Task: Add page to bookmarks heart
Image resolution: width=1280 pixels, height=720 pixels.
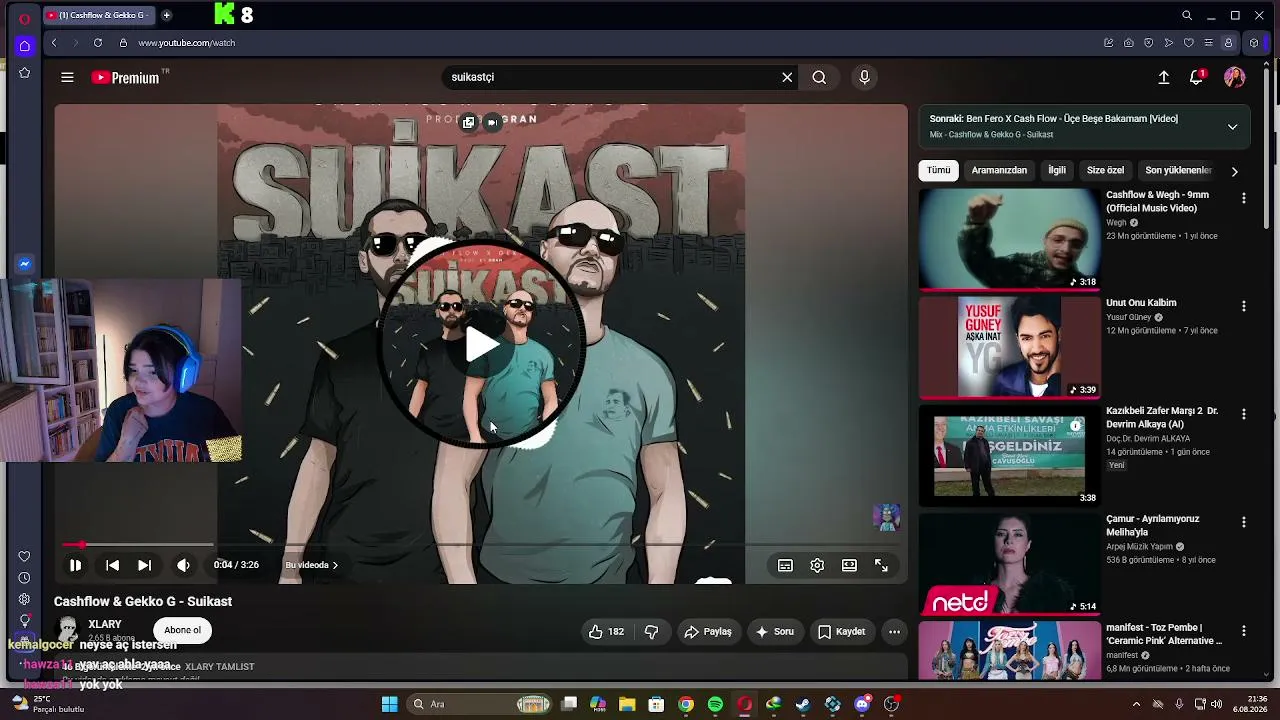Action: pyautogui.click(x=1188, y=43)
